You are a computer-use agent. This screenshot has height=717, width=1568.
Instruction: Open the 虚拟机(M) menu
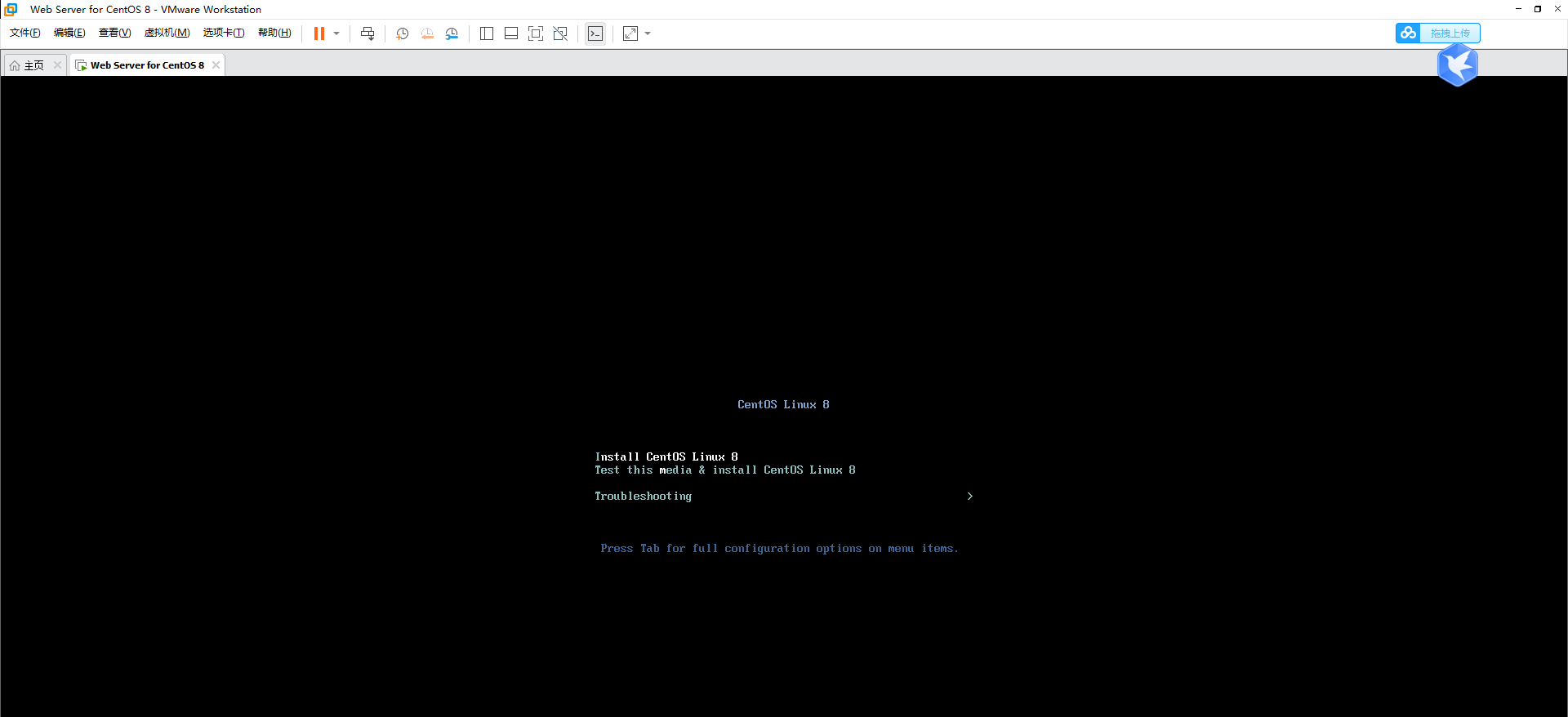(167, 33)
